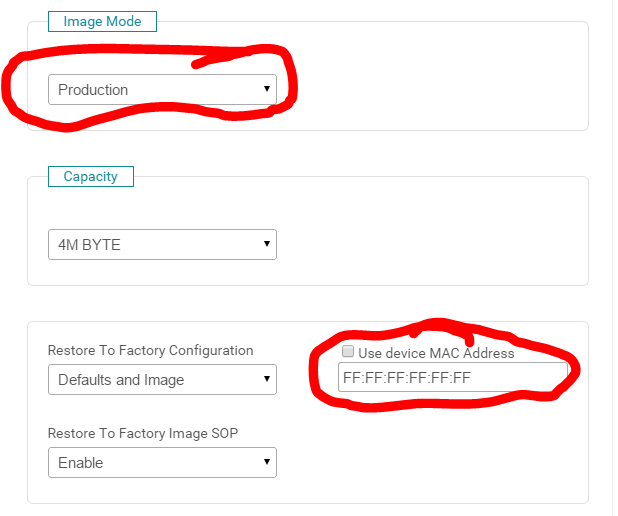Click the Image Mode section heading
Screen dimensions: 618x516
pos(102,21)
